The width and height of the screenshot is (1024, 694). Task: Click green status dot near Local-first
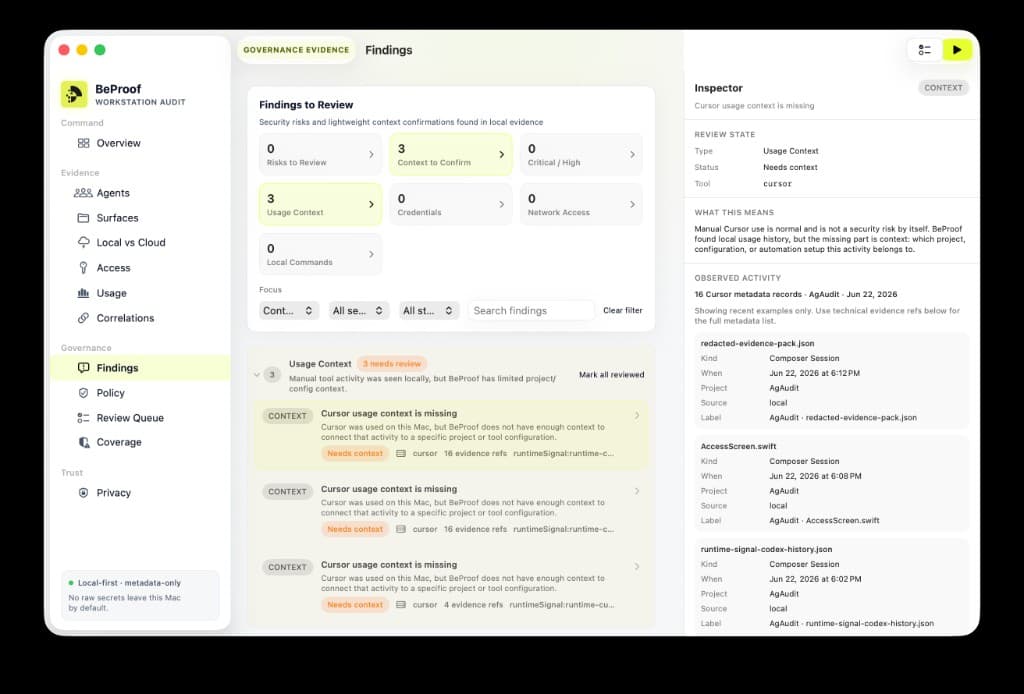[x=71, y=583]
